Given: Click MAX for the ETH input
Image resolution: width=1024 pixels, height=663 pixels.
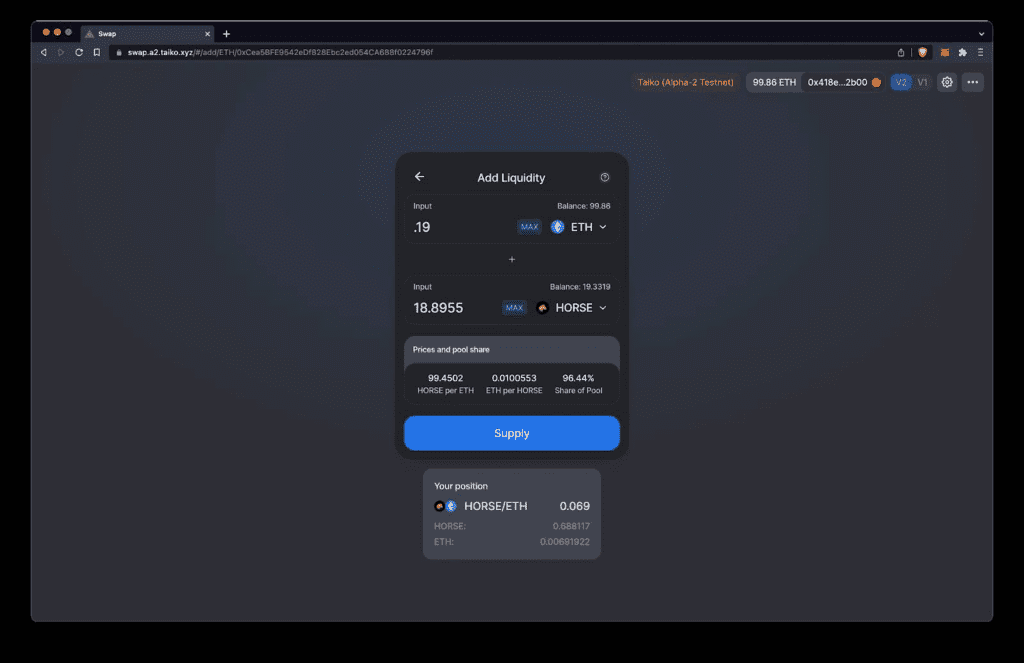Looking at the screenshot, I should (529, 227).
